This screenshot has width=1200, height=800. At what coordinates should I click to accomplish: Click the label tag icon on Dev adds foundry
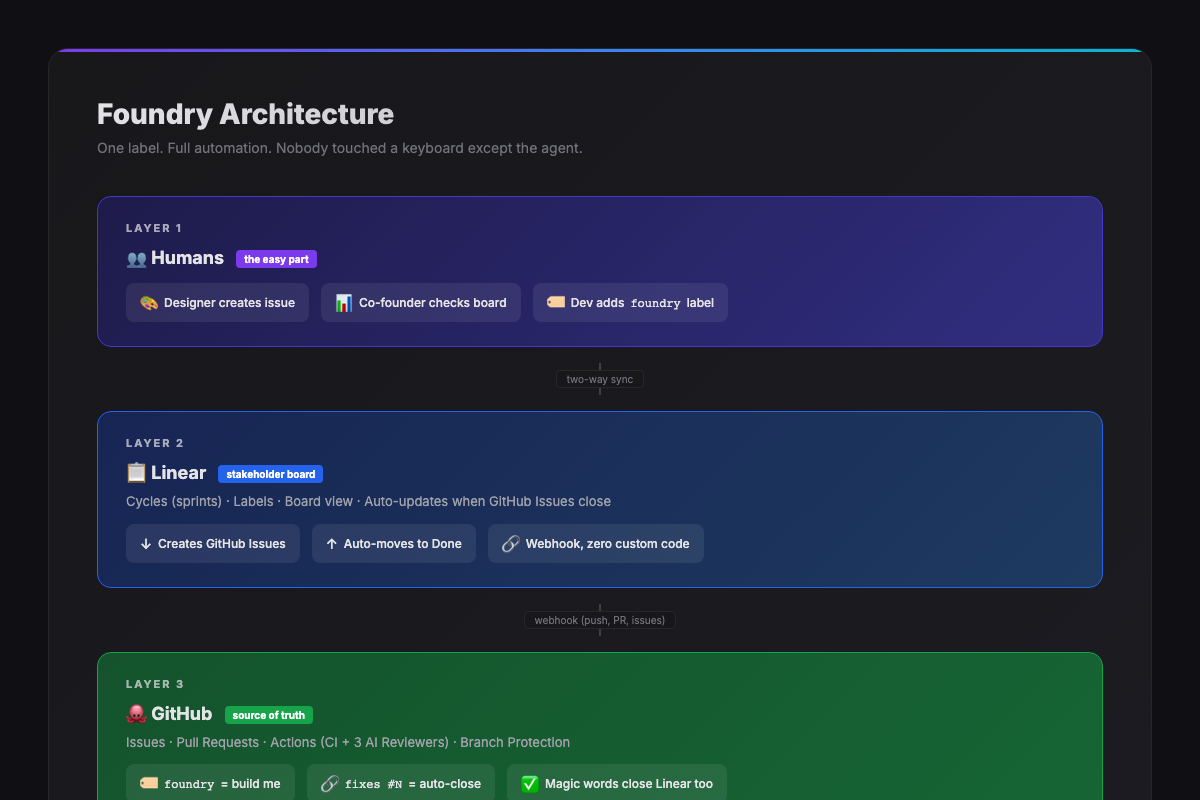point(556,303)
